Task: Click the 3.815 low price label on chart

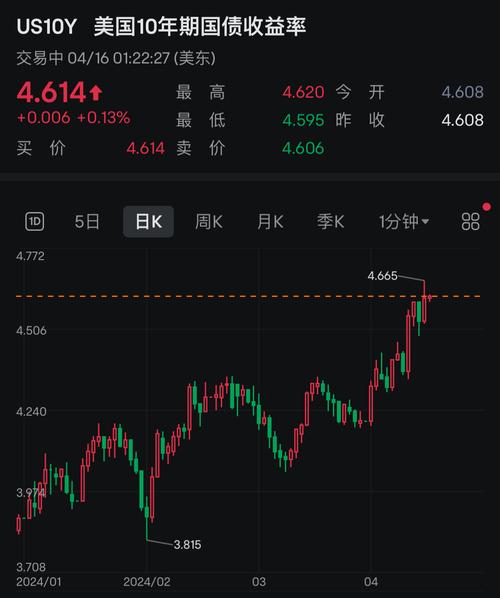Action: 187,544
